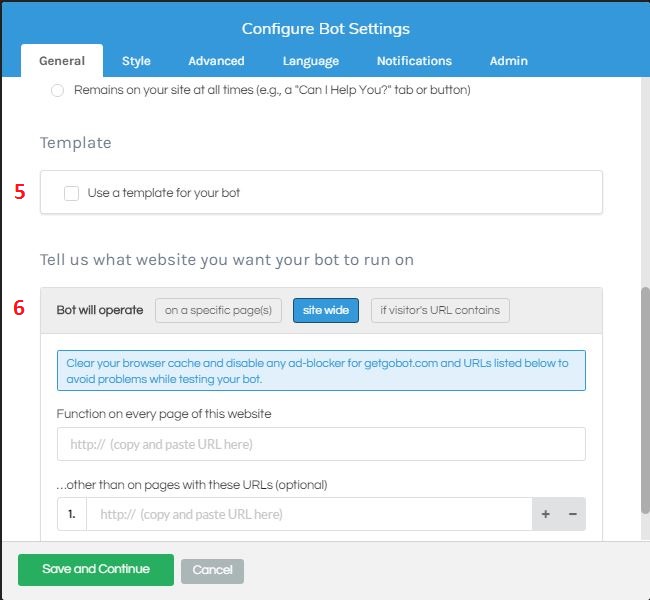650x600 pixels.
Task: Open the Advanced tab
Action: 216,61
